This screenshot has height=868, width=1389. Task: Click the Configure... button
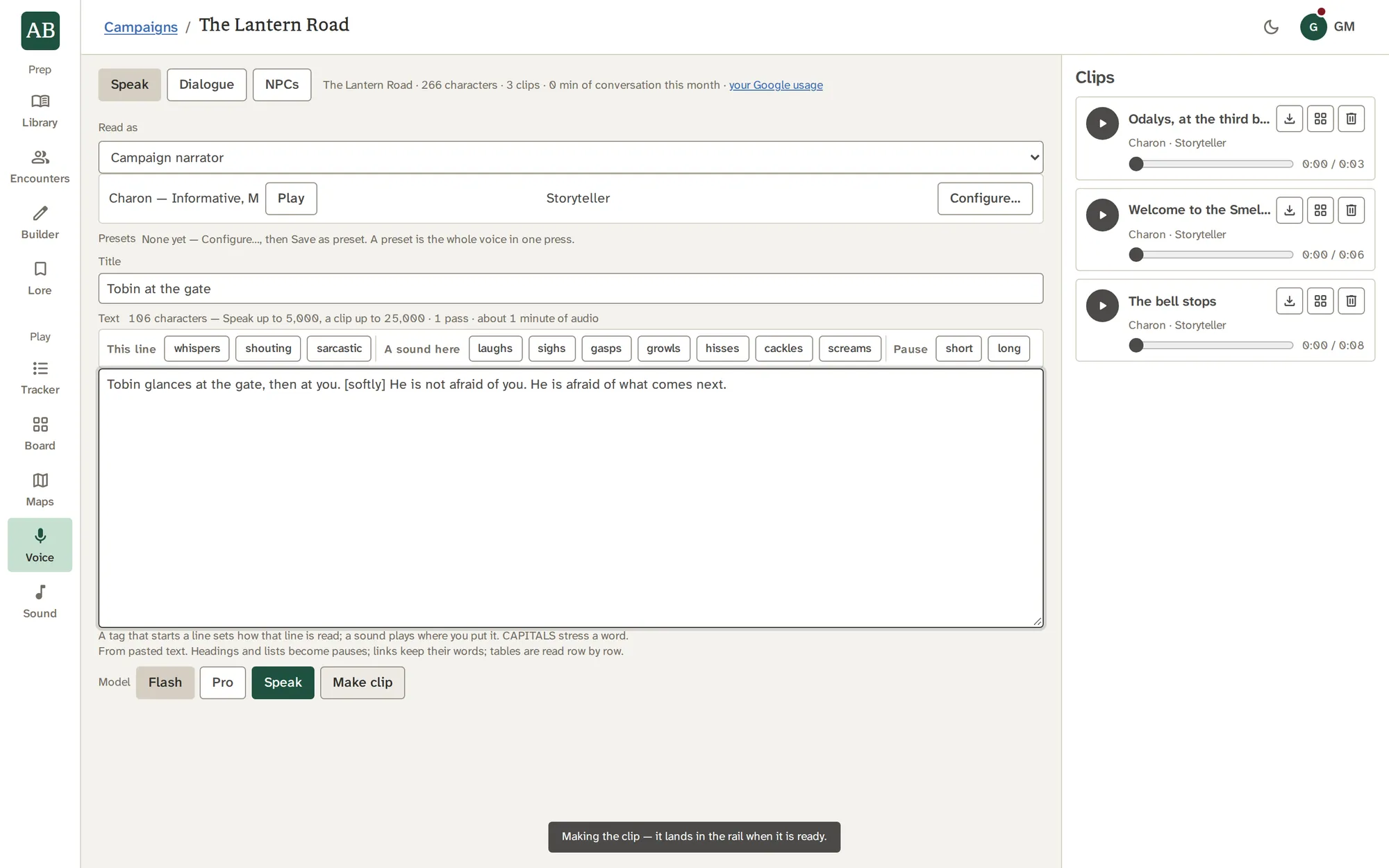985,199
